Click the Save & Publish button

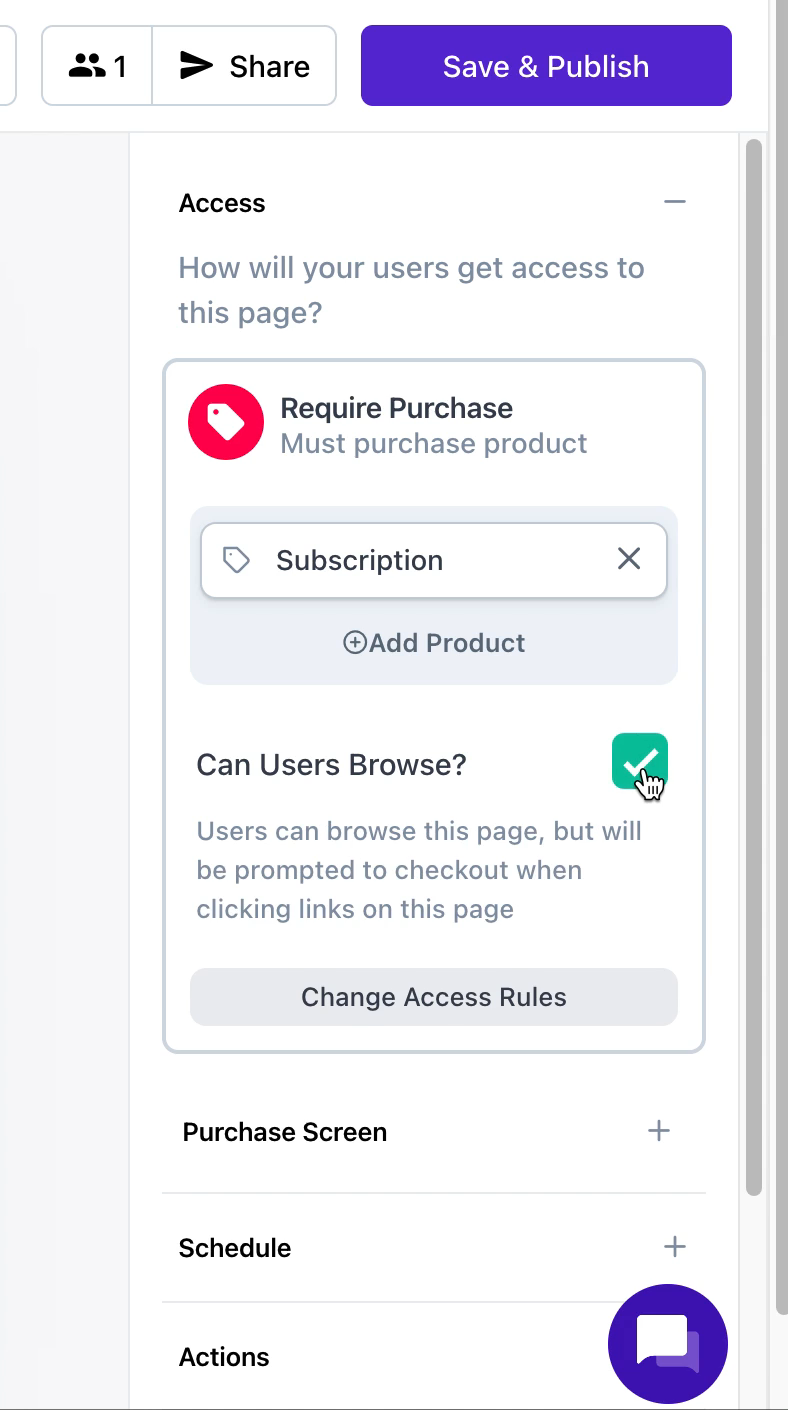pyautogui.click(x=546, y=66)
